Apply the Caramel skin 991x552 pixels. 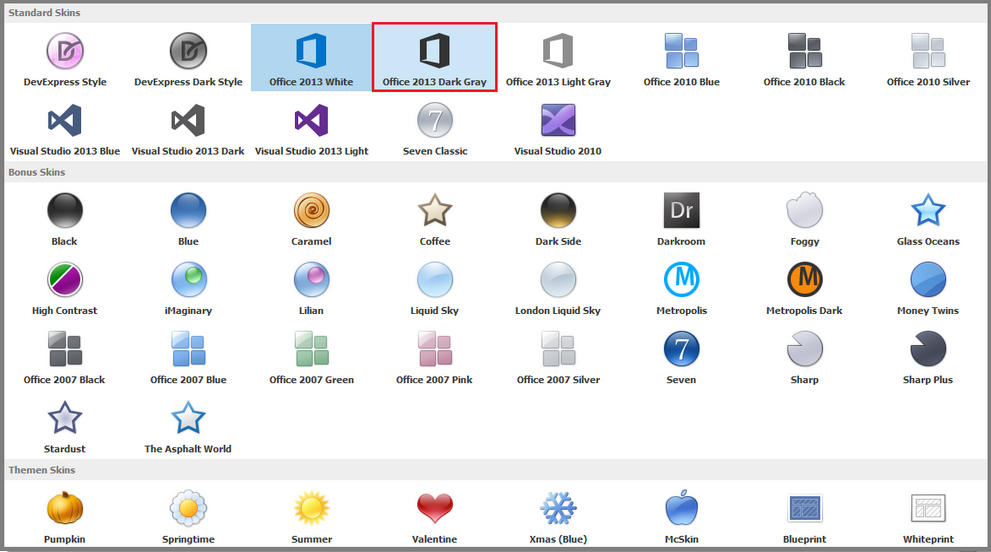coord(312,218)
